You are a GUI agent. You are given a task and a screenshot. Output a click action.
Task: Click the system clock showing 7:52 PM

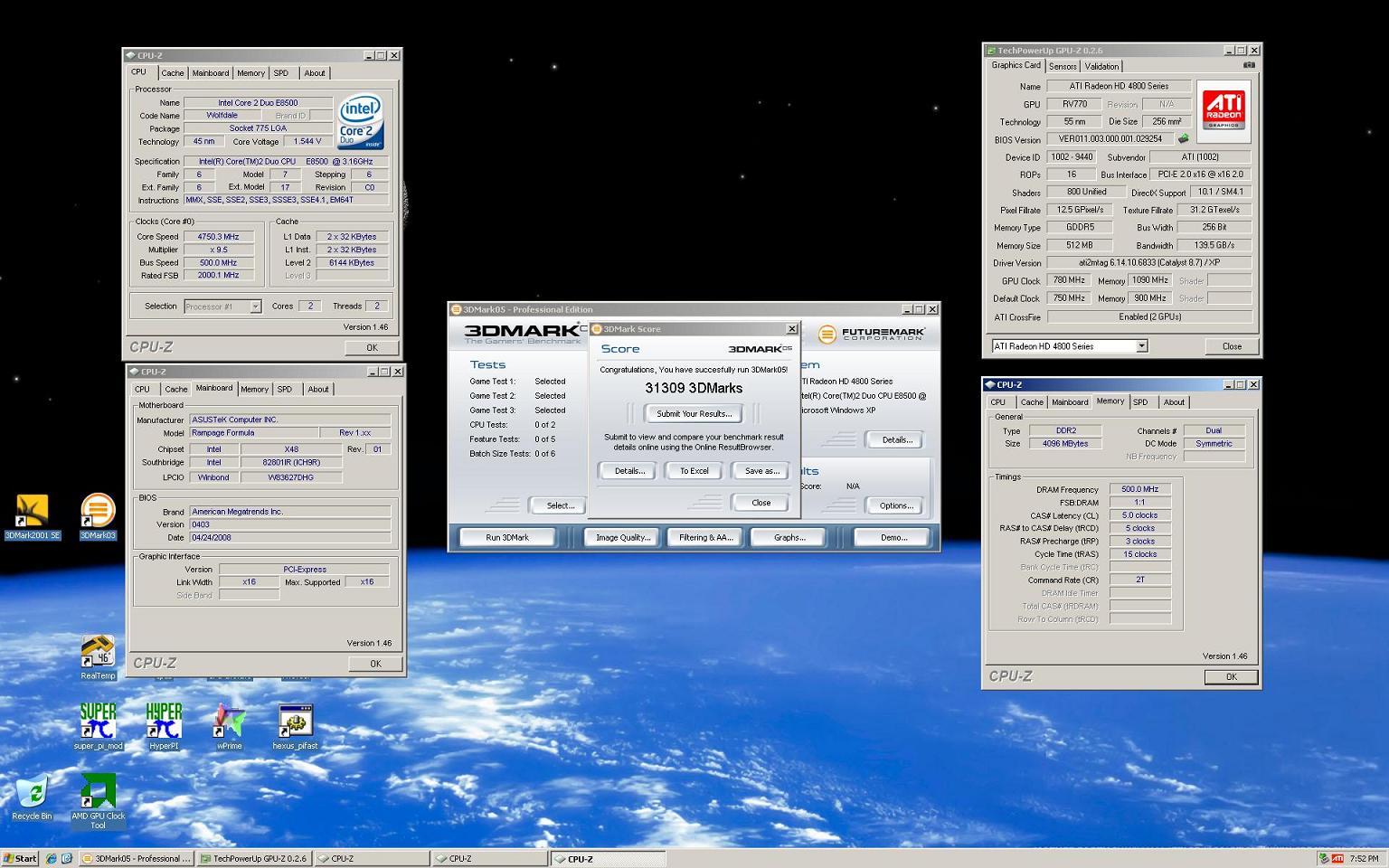(x=1364, y=858)
